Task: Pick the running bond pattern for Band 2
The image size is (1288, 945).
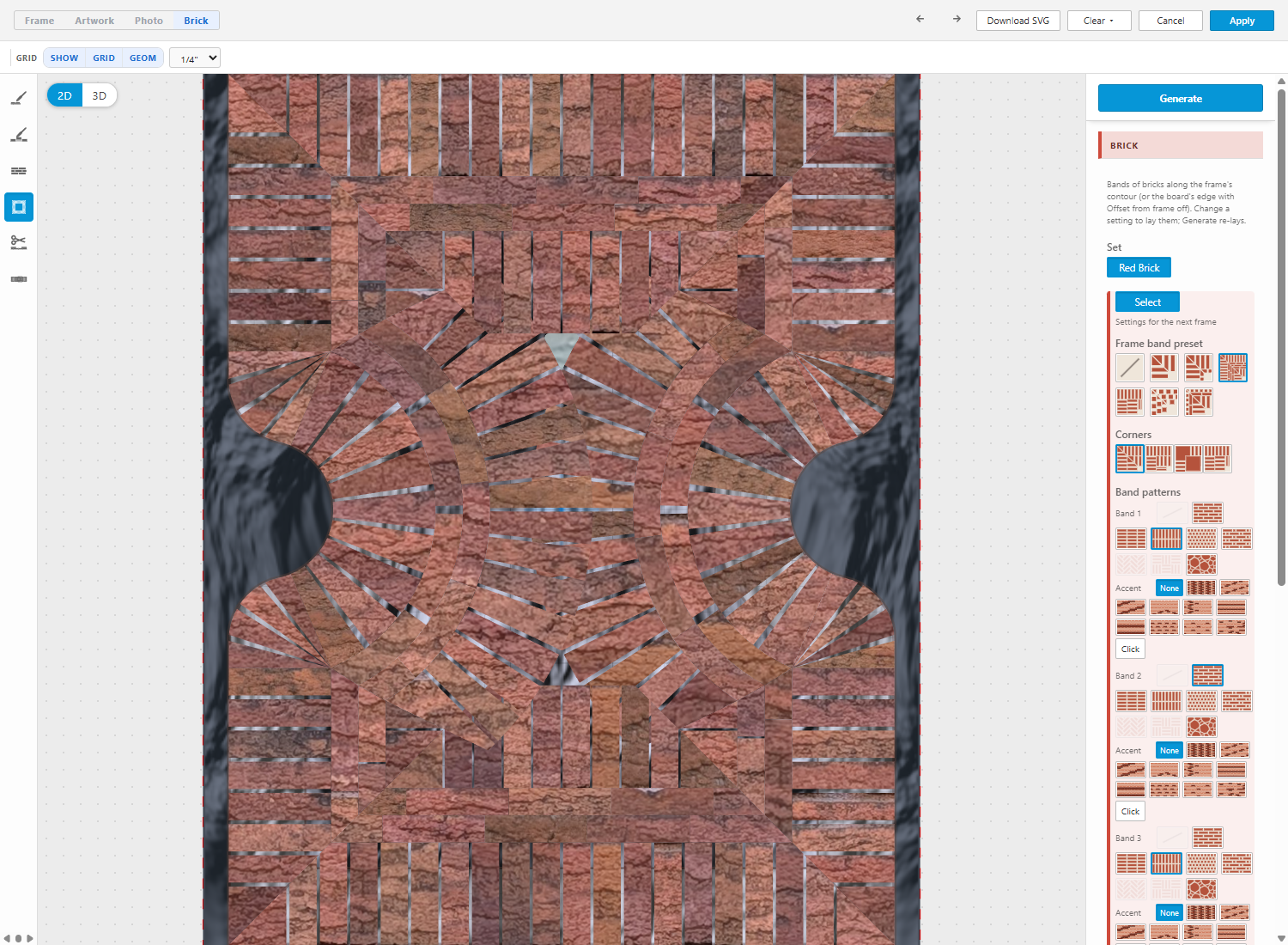Action: [x=1207, y=675]
